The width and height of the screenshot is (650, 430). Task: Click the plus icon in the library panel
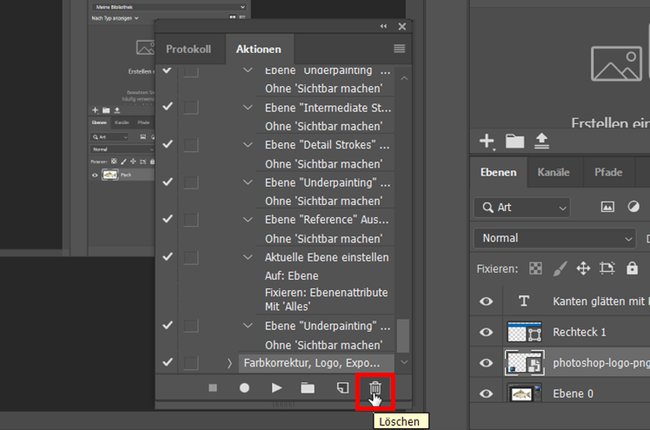point(487,141)
